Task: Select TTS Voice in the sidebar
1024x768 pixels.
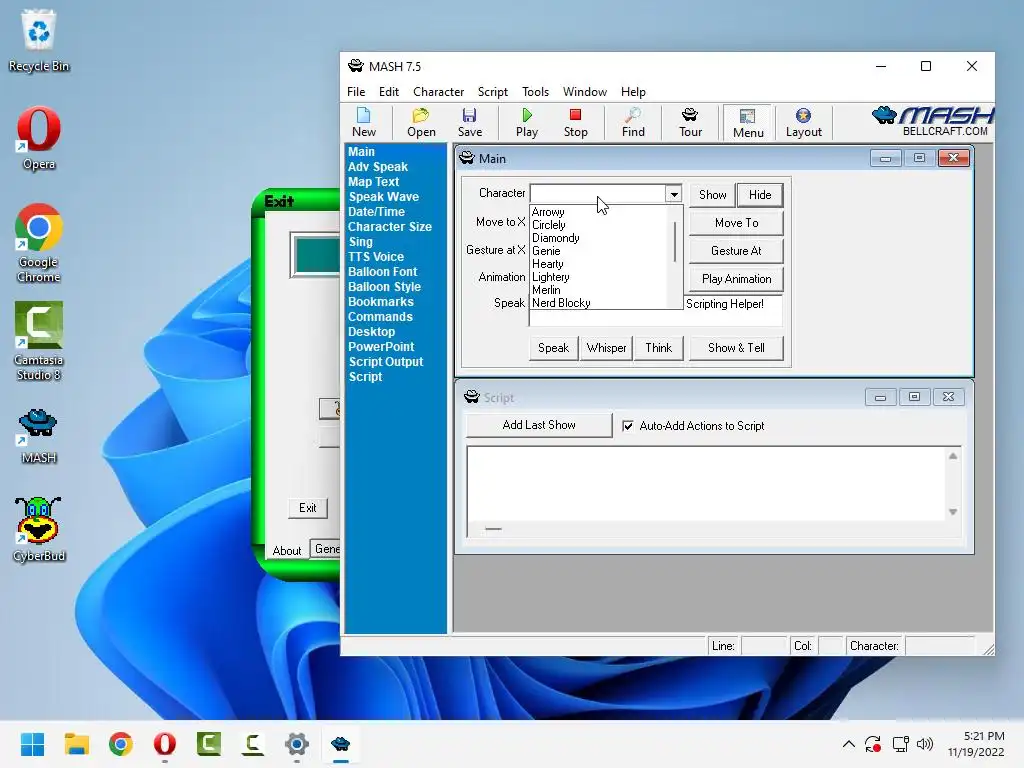Action: 376,257
